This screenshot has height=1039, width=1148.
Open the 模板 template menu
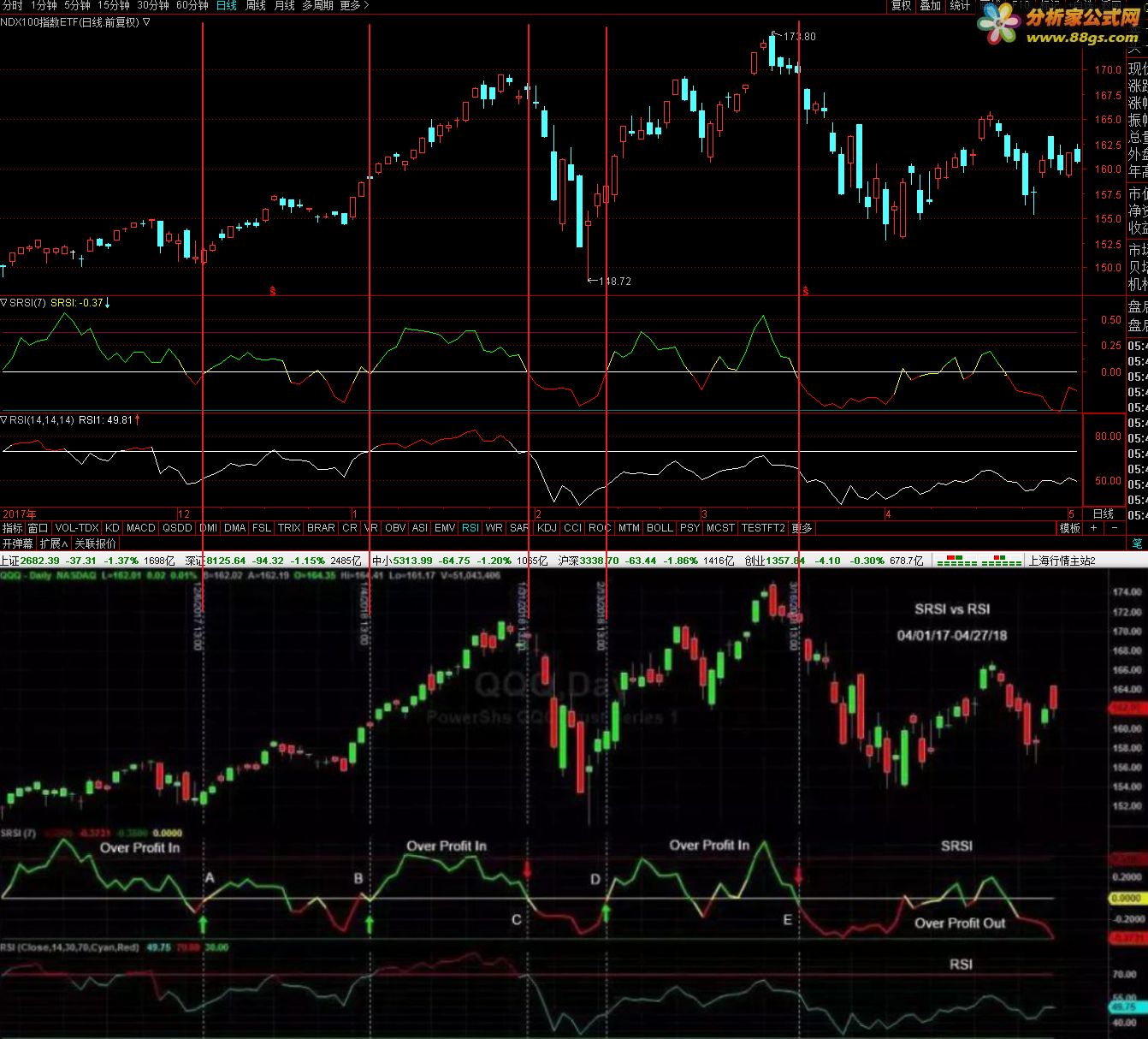point(1070,528)
